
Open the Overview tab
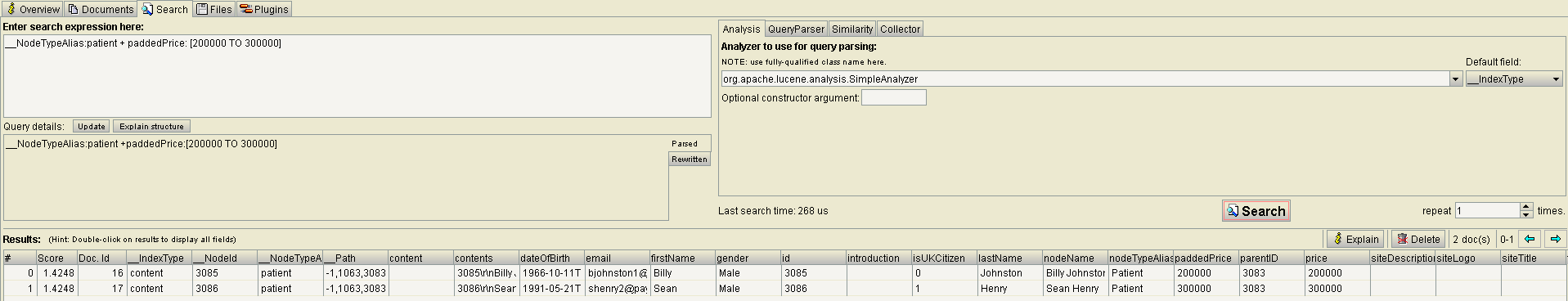33,9
